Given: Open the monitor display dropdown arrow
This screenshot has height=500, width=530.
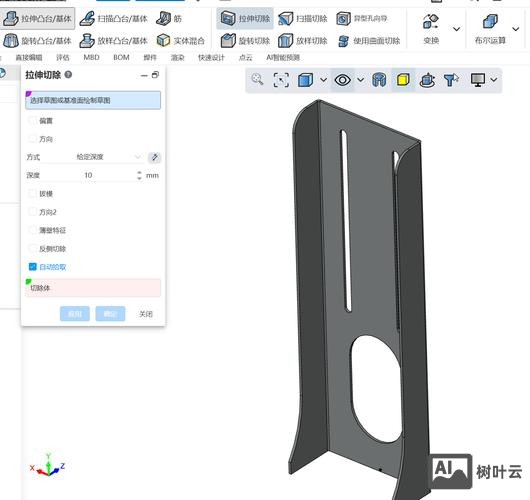Looking at the screenshot, I should tap(494, 80).
